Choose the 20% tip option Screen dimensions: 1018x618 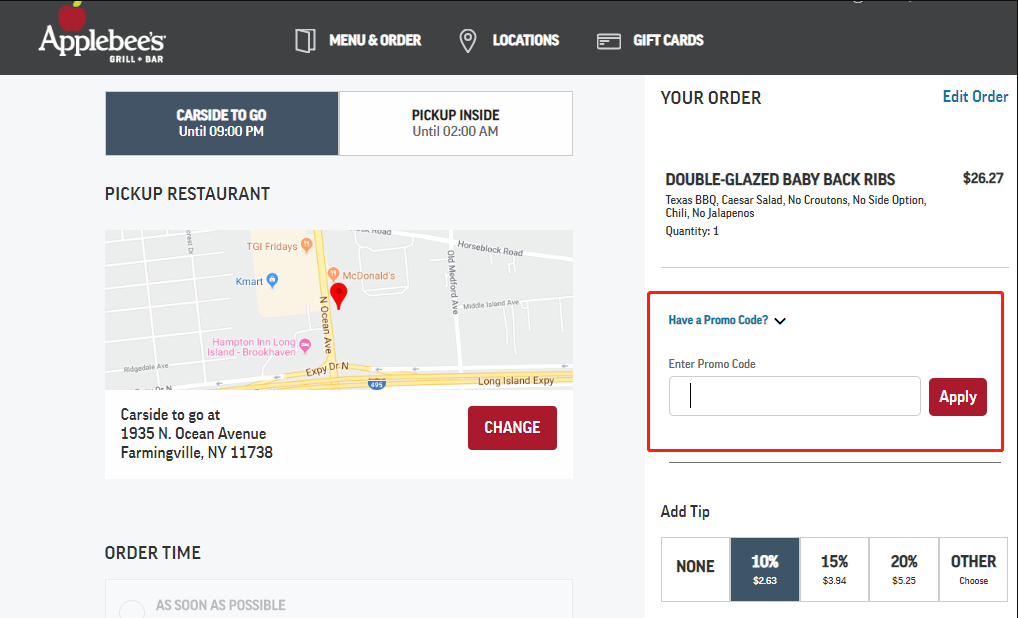click(904, 569)
